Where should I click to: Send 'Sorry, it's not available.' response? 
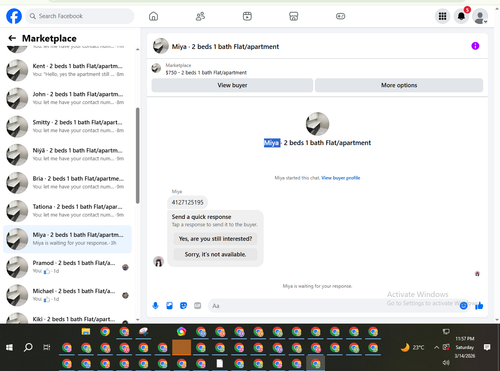pyautogui.click(x=215, y=254)
